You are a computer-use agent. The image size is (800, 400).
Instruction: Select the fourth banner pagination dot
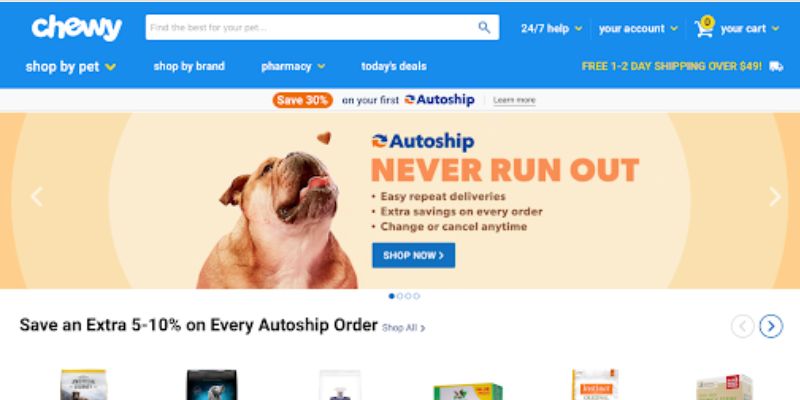[x=416, y=296]
